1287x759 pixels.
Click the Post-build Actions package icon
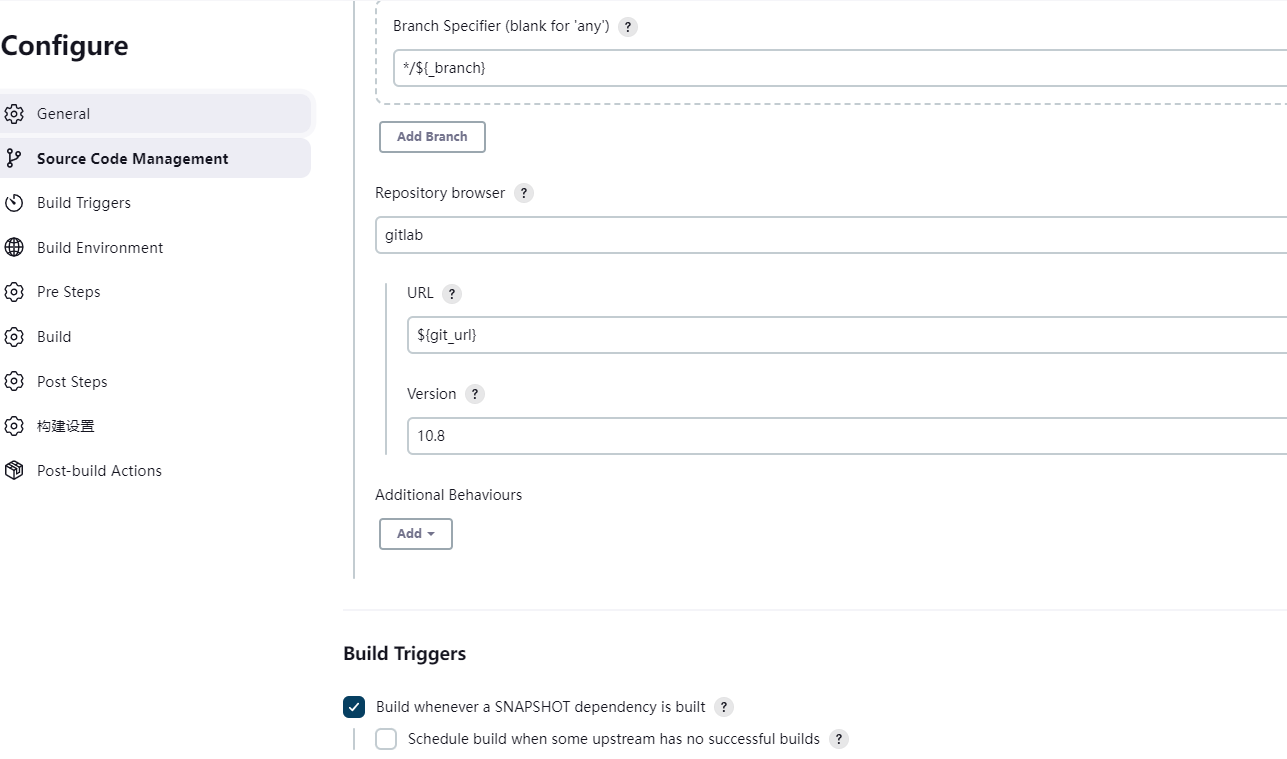pos(14,470)
